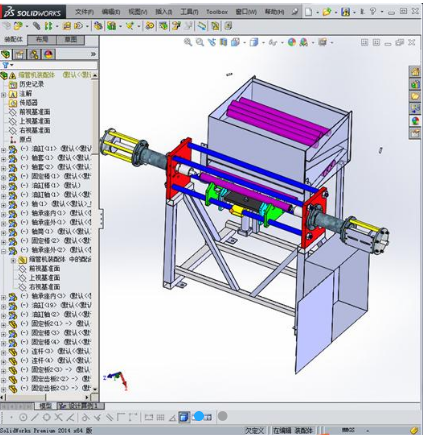
Task: Toggle the highlighted blue view cube button
Action: (x=183, y=417)
